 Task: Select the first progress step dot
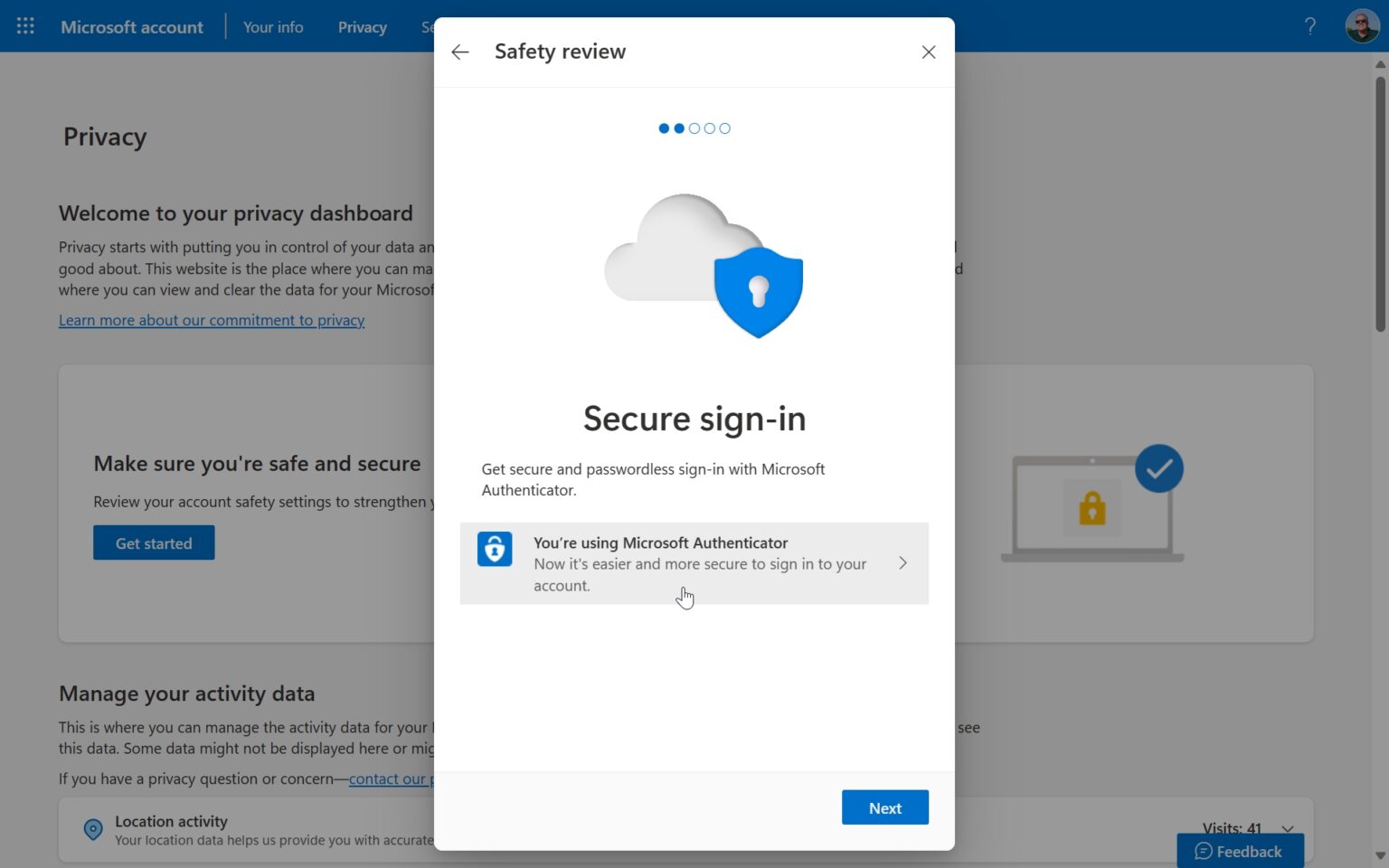(664, 128)
